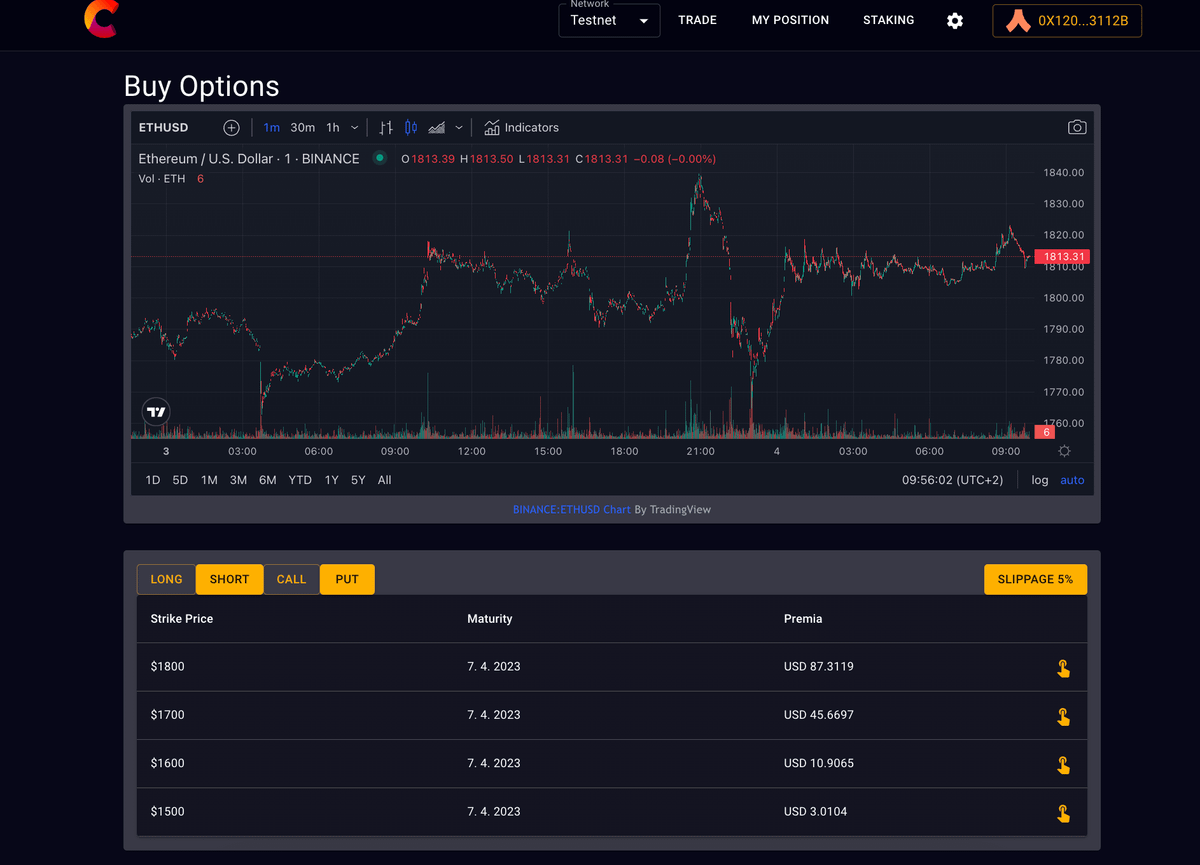Expand the chart style dropdown chevron
Image resolution: width=1200 pixels, height=865 pixels.
459,128
